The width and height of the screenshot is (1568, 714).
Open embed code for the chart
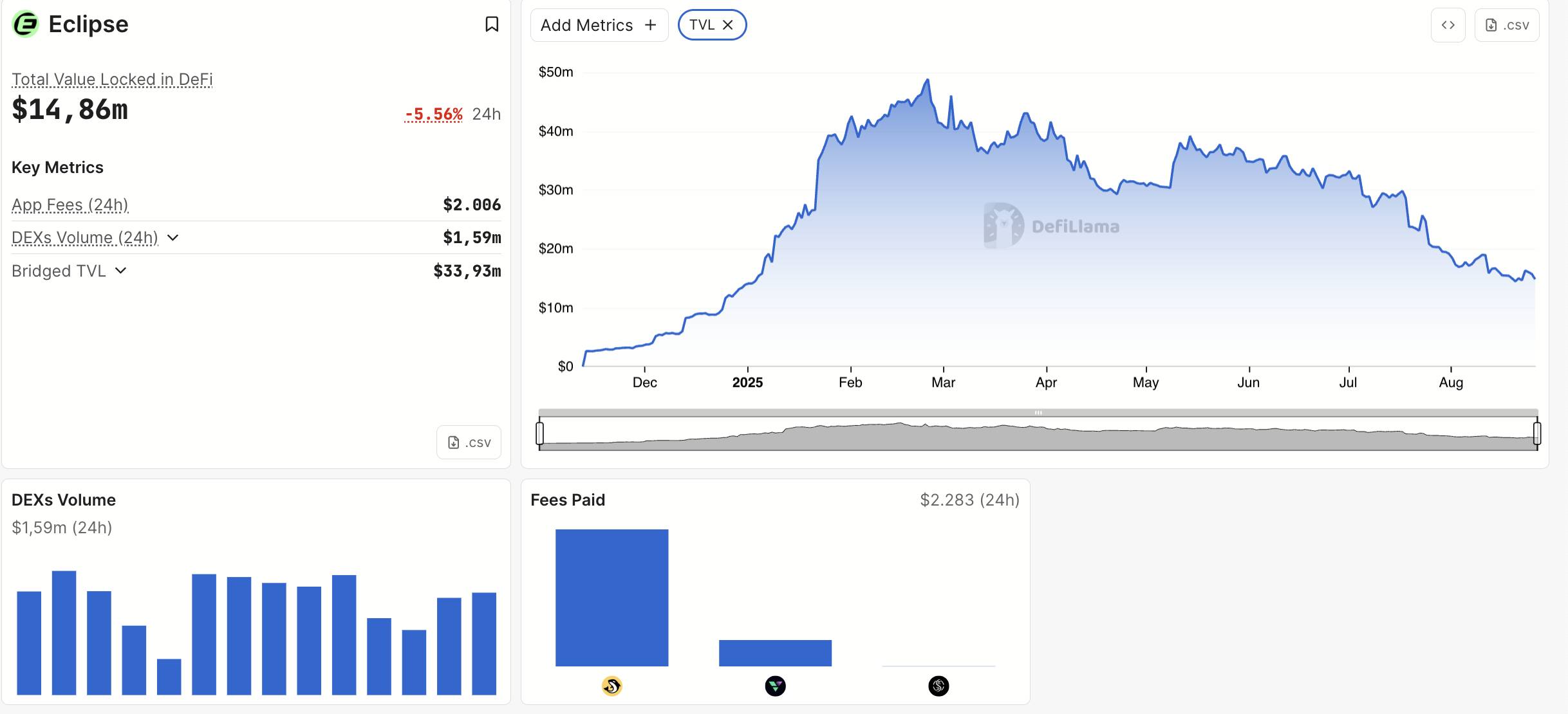point(1448,25)
